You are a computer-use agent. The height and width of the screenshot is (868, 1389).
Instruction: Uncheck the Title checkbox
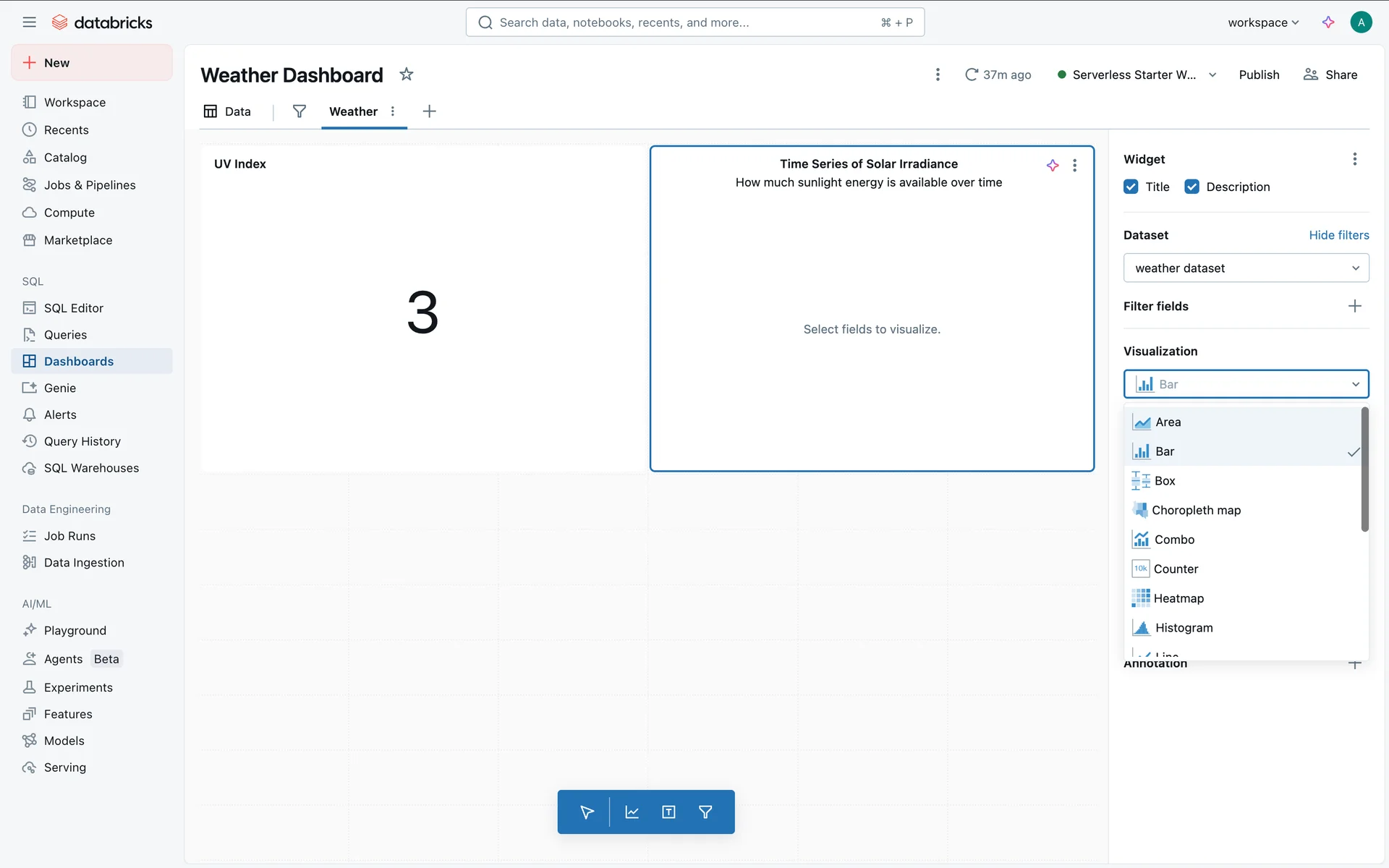click(x=1131, y=187)
